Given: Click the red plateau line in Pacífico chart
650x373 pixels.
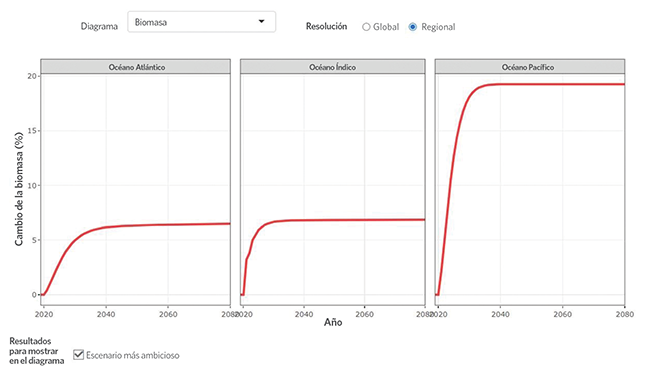Looking at the screenshot, I should [x=564, y=85].
